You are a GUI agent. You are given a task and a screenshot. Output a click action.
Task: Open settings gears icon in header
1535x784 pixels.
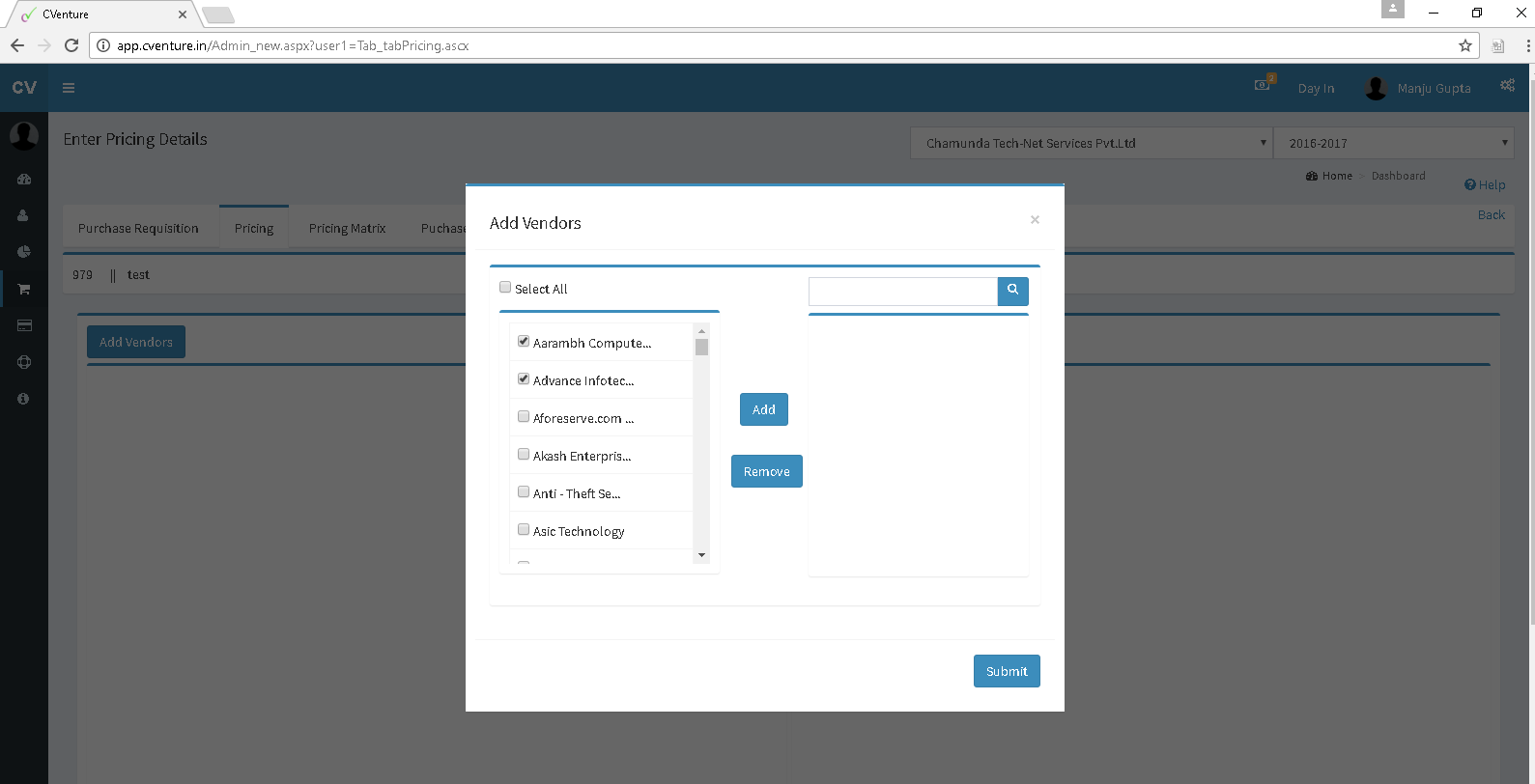tap(1507, 86)
